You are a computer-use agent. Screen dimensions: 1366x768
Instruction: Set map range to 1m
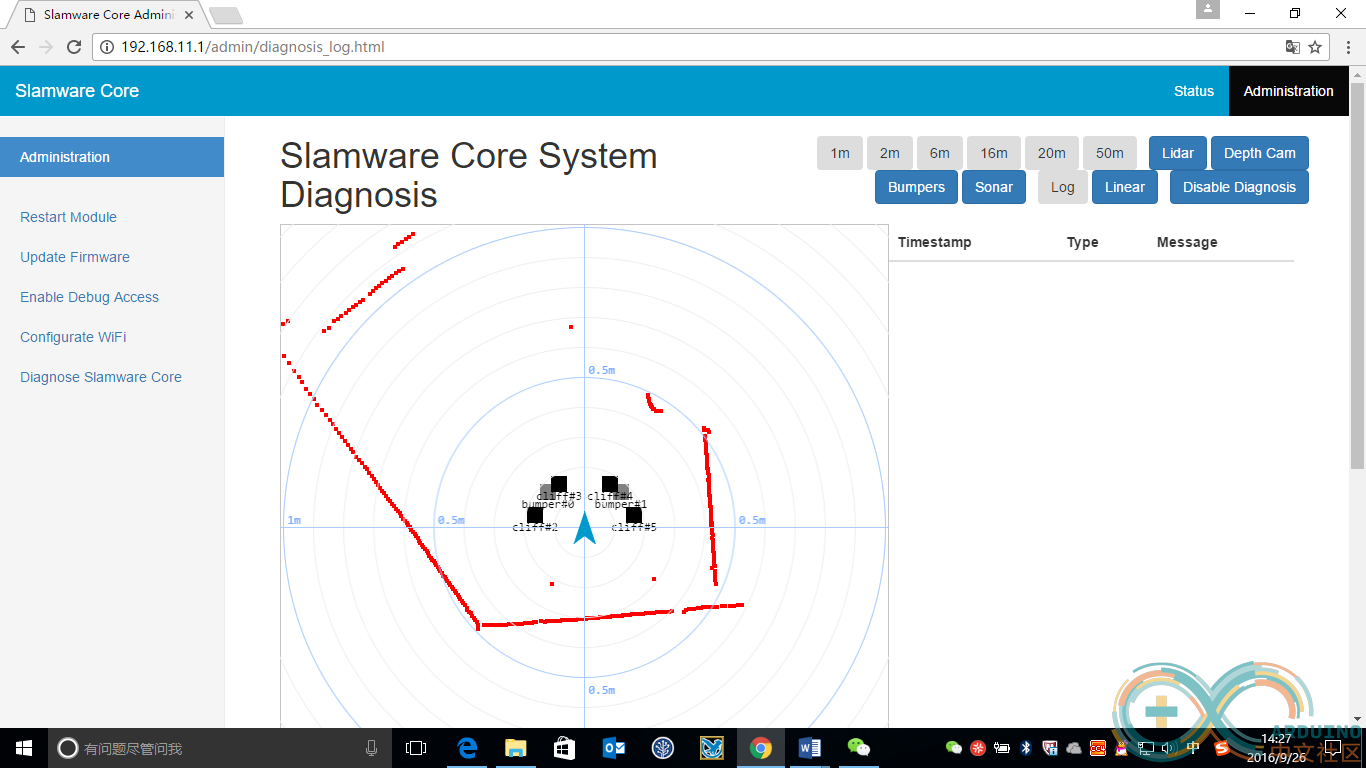point(840,153)
